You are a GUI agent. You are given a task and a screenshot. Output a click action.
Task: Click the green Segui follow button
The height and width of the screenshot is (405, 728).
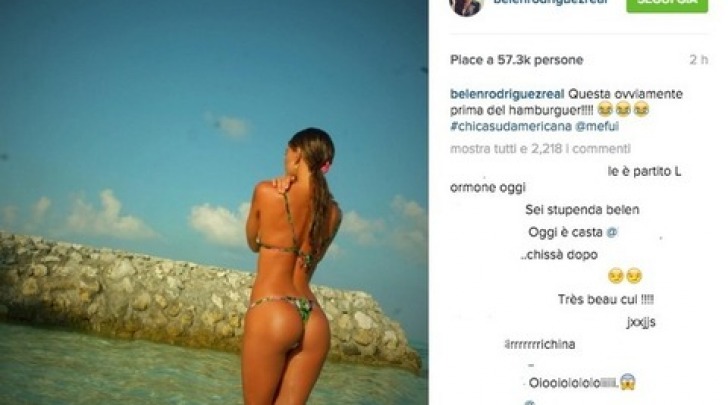(x=667, y=6)
